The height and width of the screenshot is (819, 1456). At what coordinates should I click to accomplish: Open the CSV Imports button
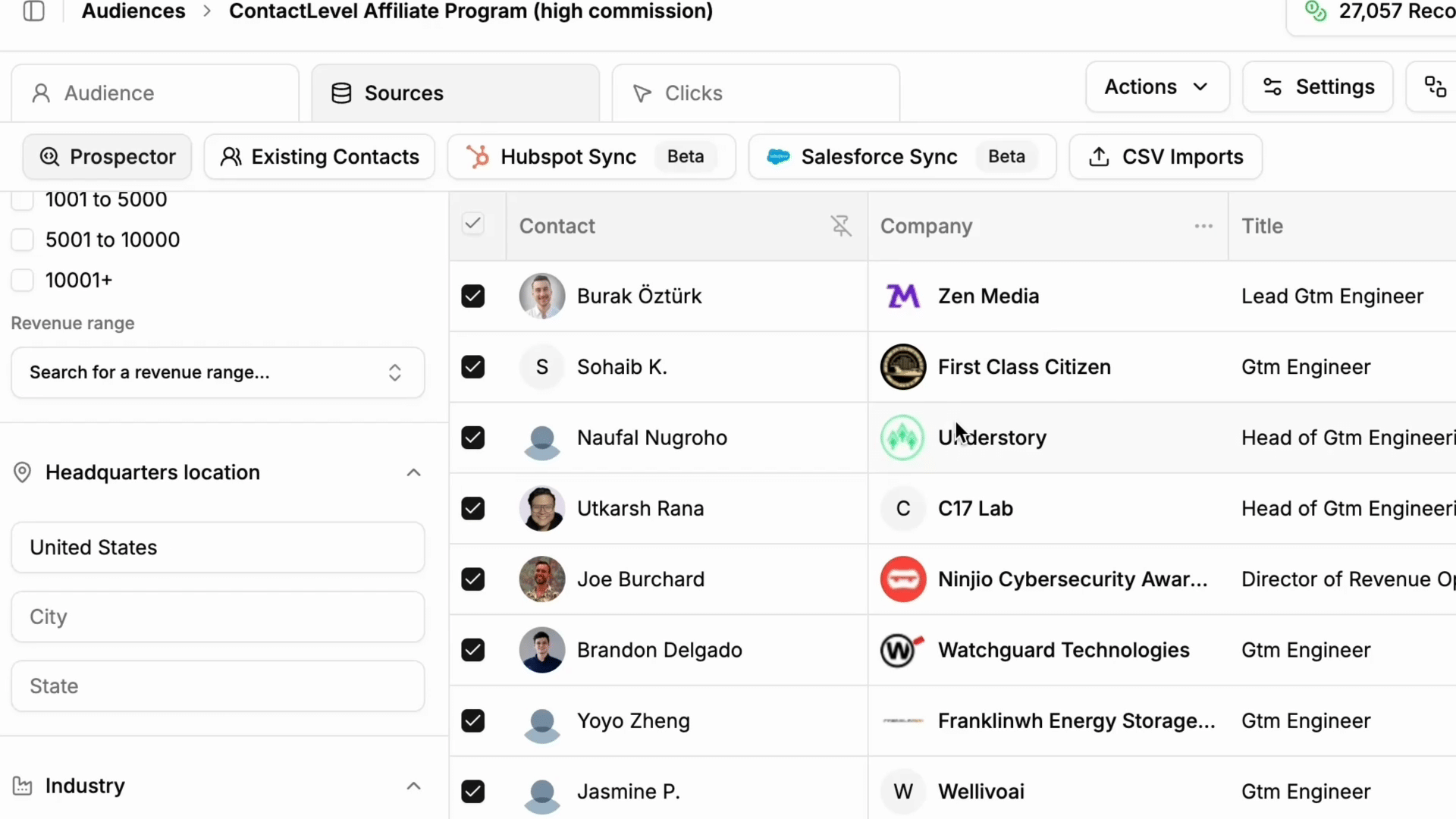coord(1166,157)
